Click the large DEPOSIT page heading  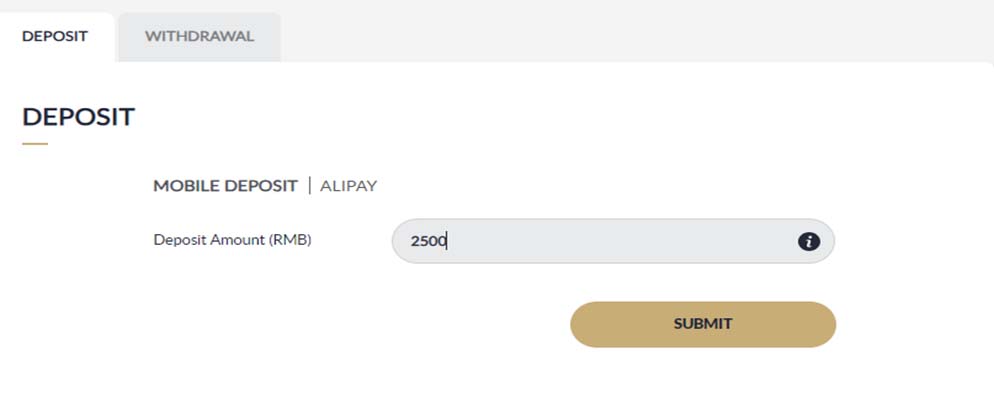click(x=79, y=117)
